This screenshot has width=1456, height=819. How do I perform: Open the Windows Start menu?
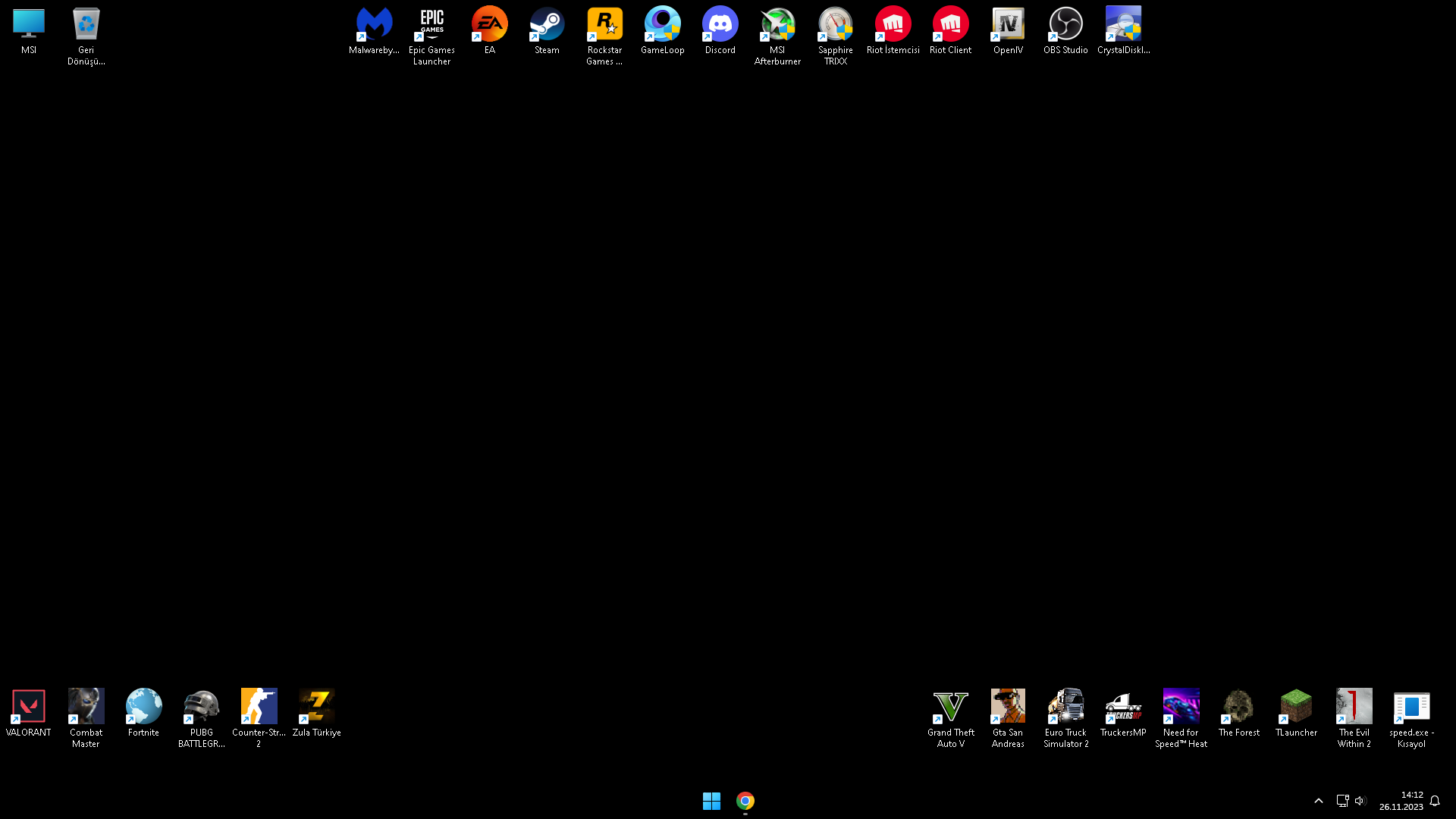(x=711, y=801)
